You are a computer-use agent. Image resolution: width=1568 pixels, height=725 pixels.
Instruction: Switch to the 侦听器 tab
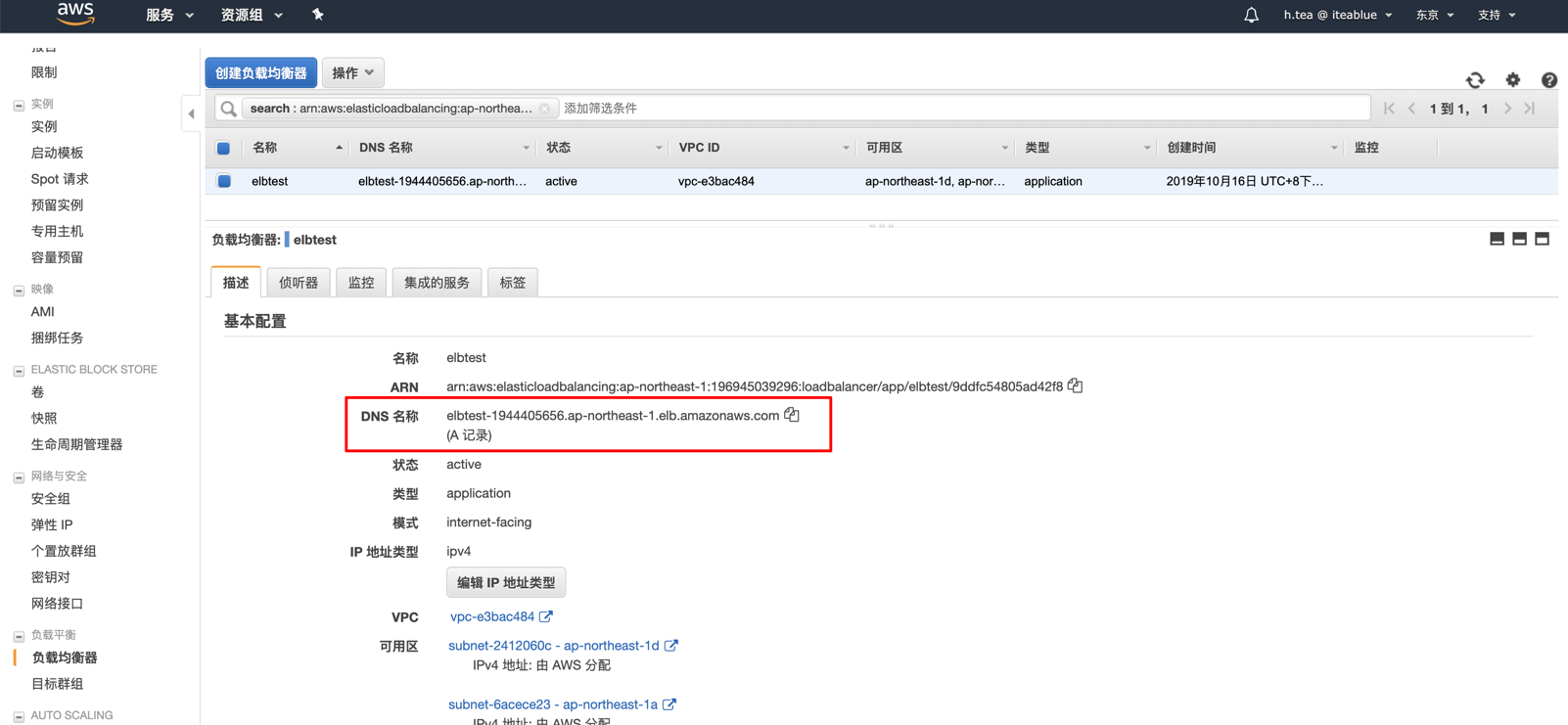pos(299,283)
